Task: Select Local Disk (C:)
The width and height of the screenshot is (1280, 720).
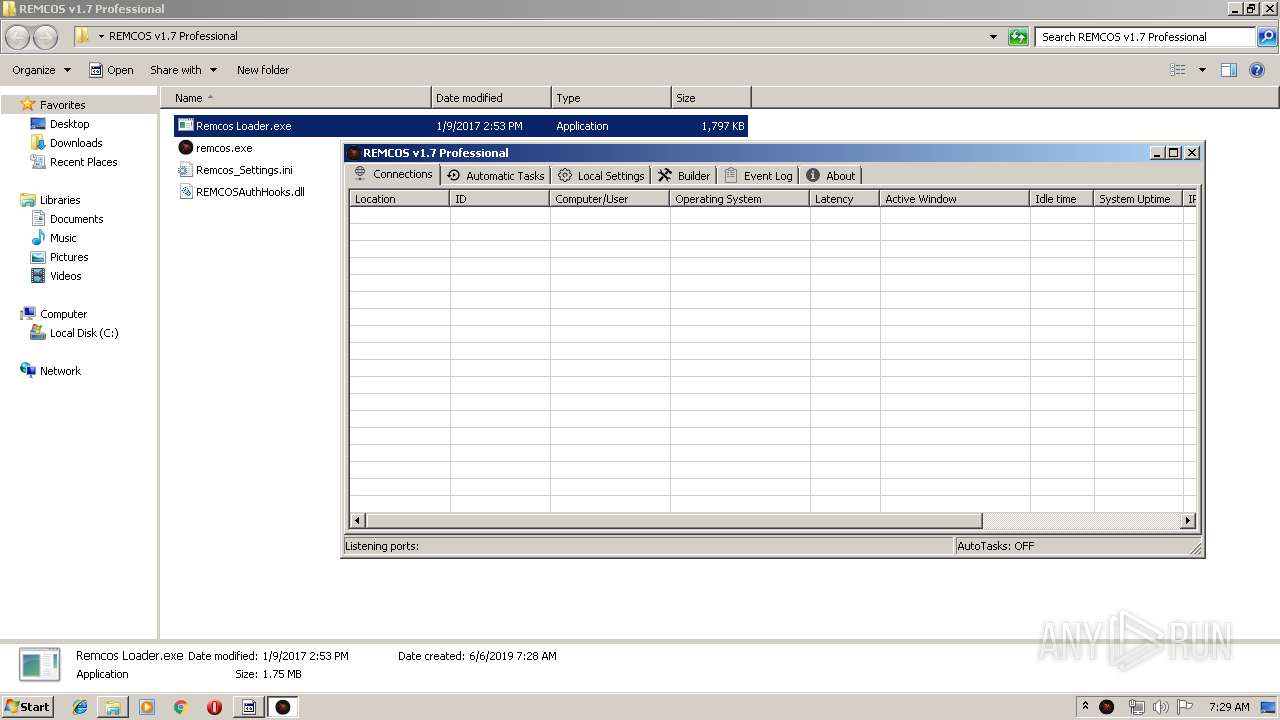Action: [x=84, y=333]
